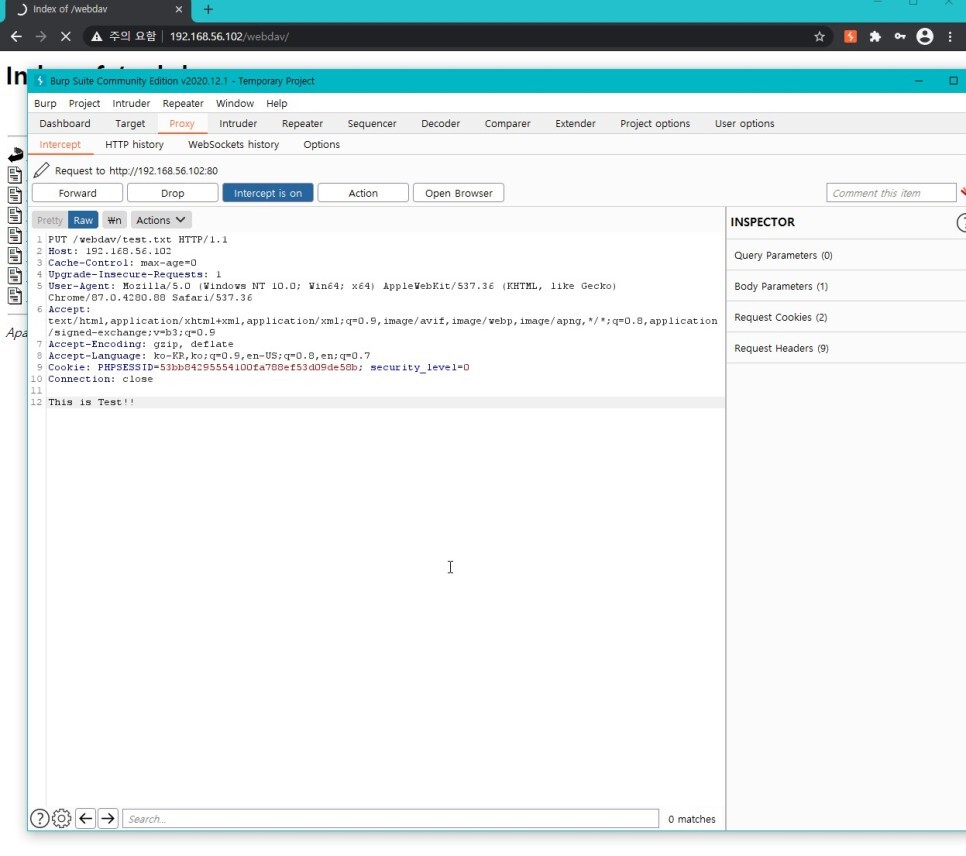Image resolution: width=966 pixels, height=856 pixels.
Task: Open the HTTP history sub-tab
Action: click(x=134, y=144)
